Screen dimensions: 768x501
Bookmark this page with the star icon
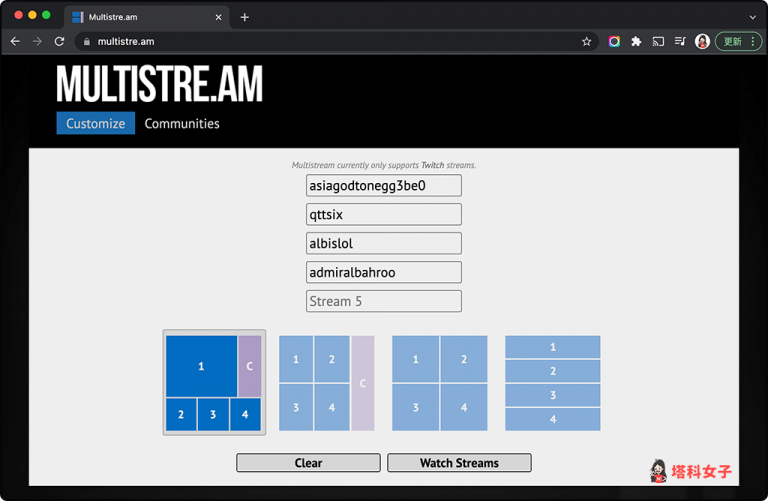(586, 42)
